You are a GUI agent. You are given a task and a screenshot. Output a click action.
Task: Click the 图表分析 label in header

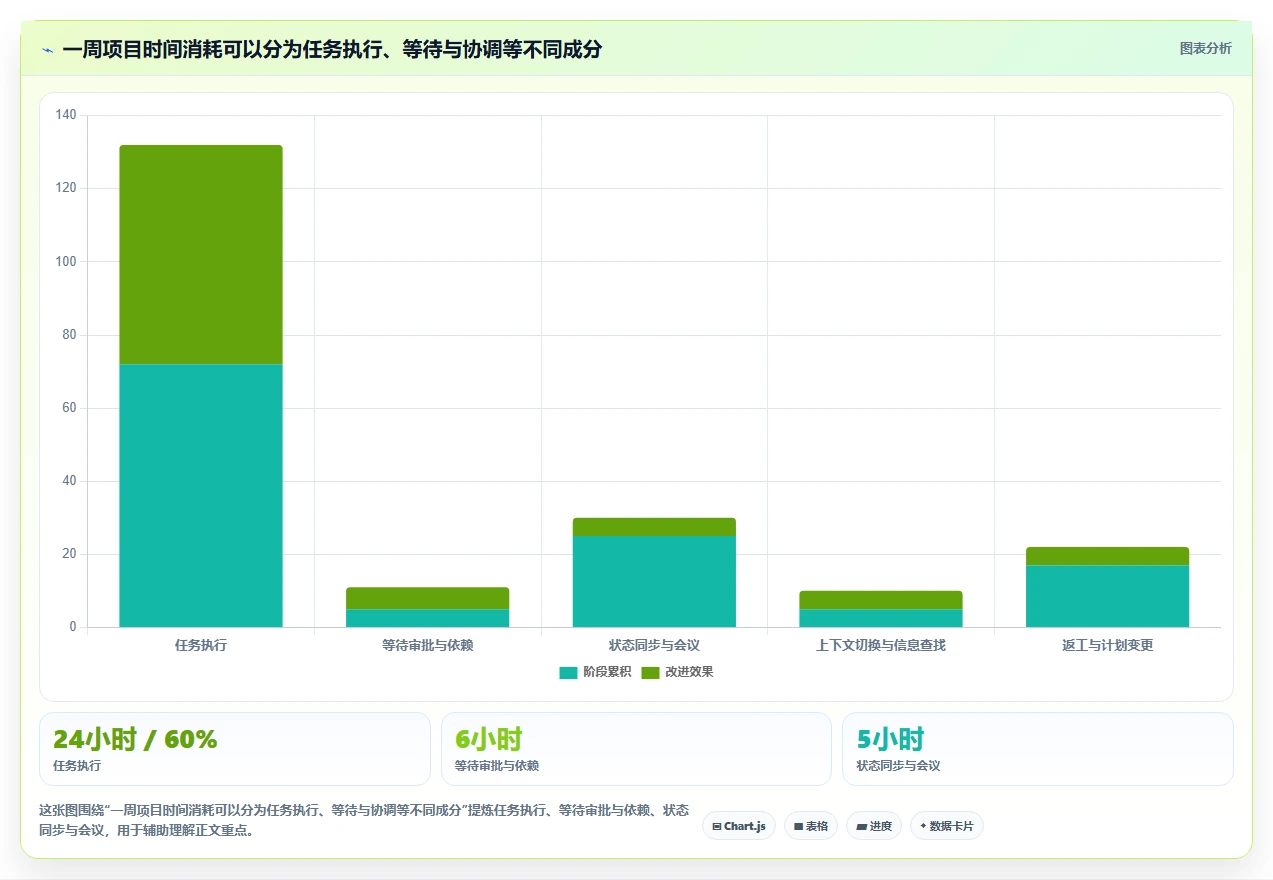pos(1205,48)
